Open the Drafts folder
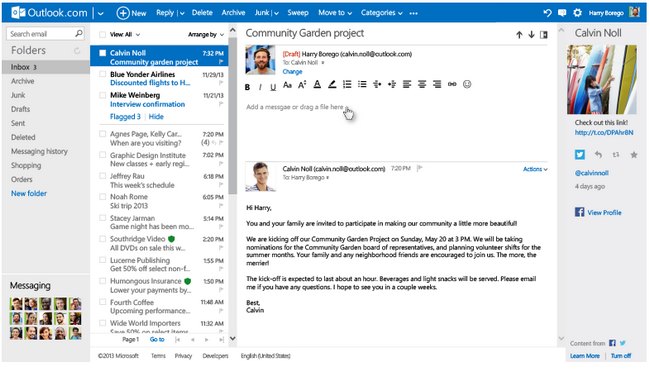Viewport: 650px width, 372px height. (20, 109)
